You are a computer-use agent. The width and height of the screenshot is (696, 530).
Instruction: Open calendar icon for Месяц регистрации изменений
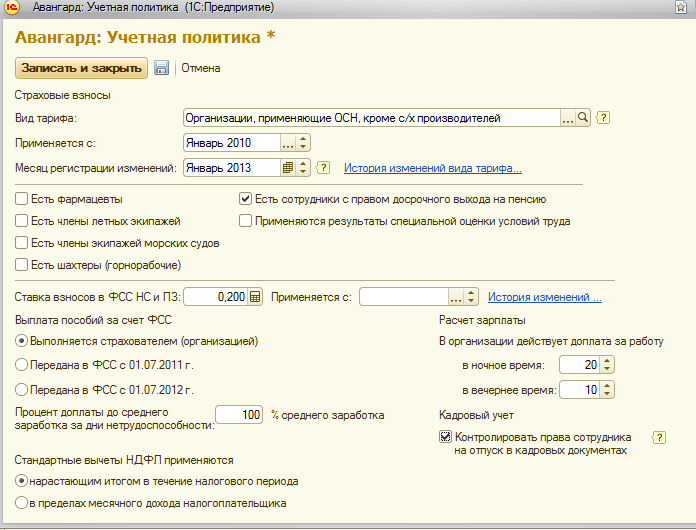pyautogui.click(x=288, y=168)
